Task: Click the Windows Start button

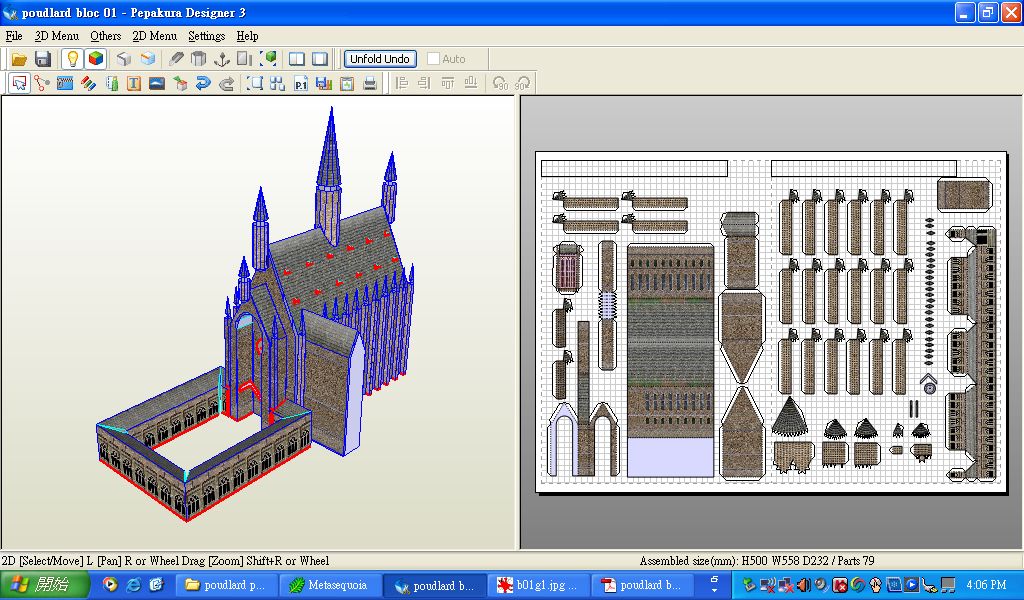Action: [x=44, y=584]
